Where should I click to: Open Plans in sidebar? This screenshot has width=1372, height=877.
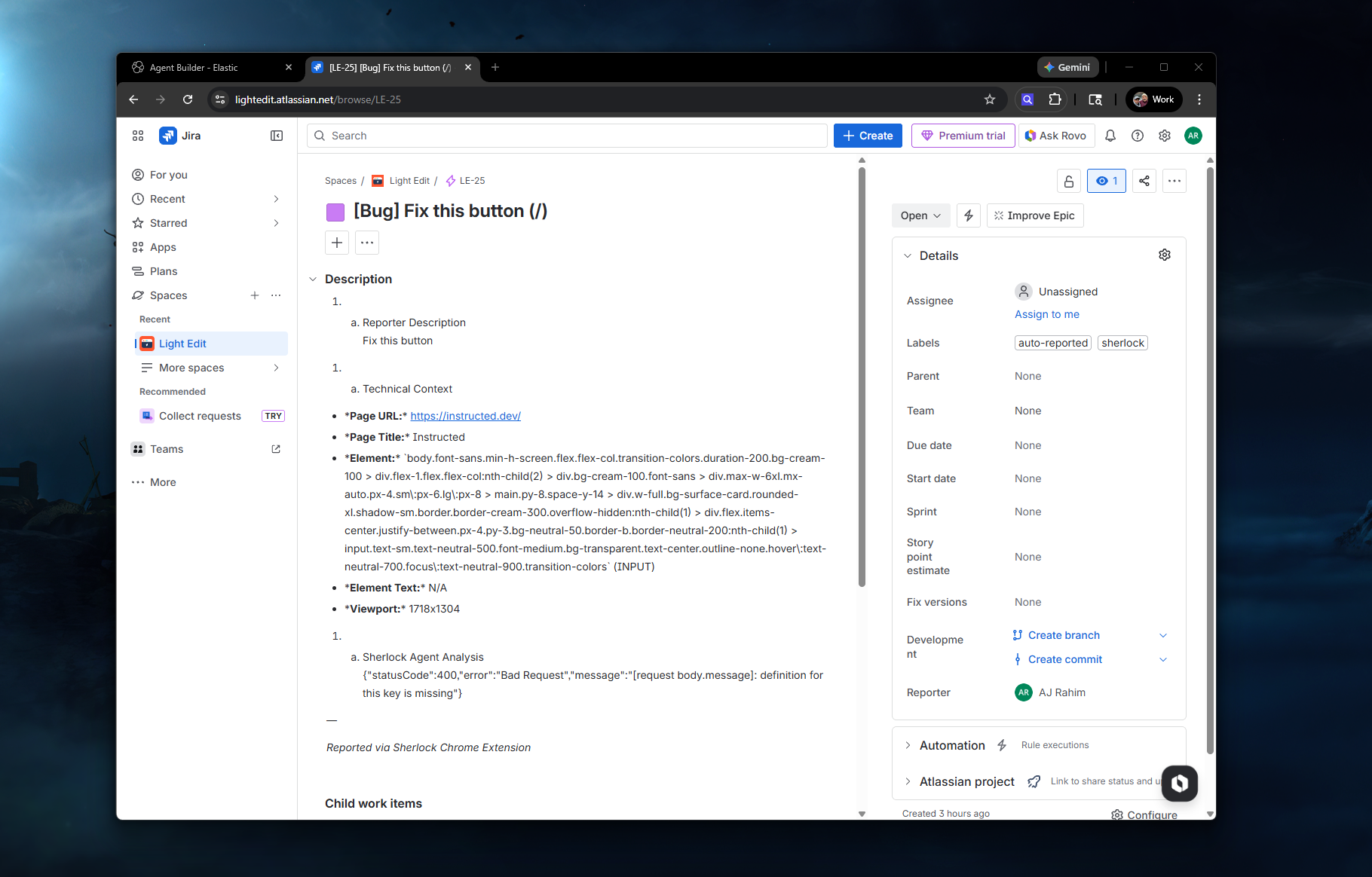tap(207, 271)
